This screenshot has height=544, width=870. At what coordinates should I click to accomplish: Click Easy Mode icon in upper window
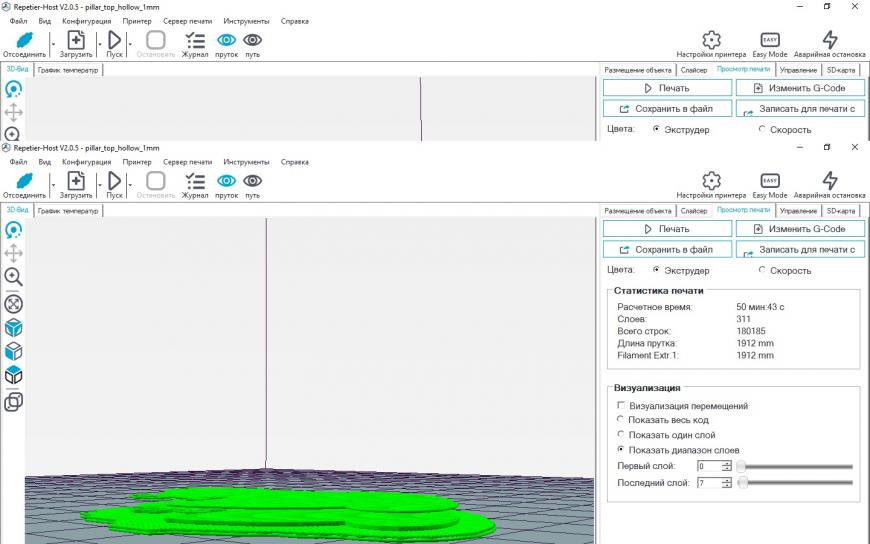(x=770, y=39)
